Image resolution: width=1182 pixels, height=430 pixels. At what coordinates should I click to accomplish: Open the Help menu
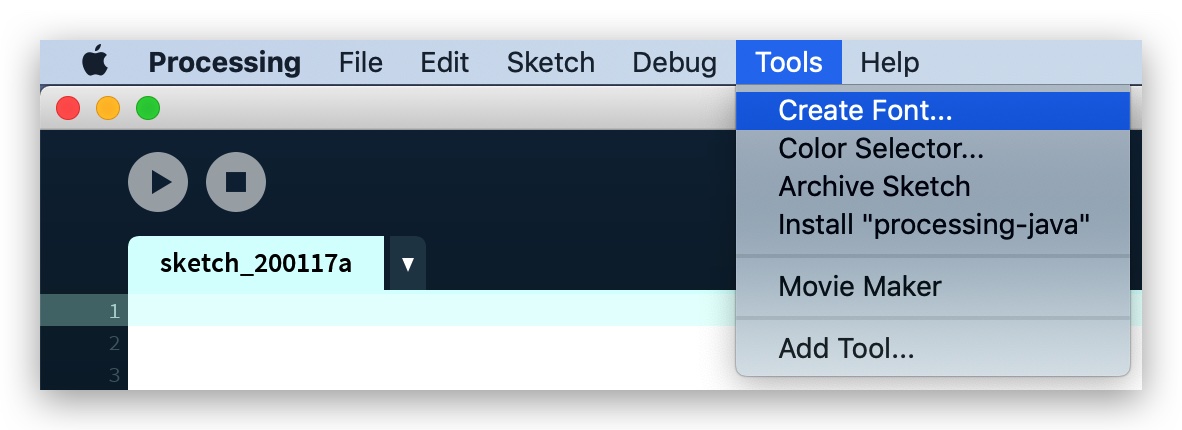890,62
